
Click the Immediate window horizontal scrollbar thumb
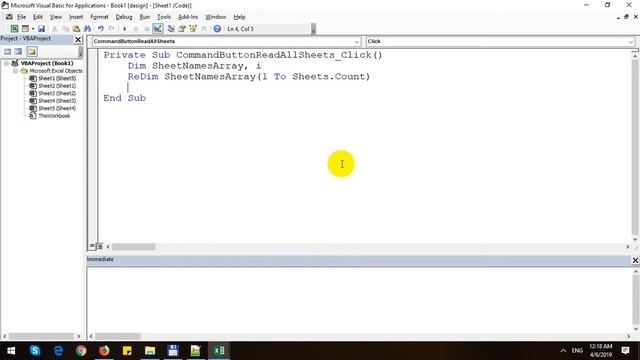pyautogui.click(x=118, y=336)
